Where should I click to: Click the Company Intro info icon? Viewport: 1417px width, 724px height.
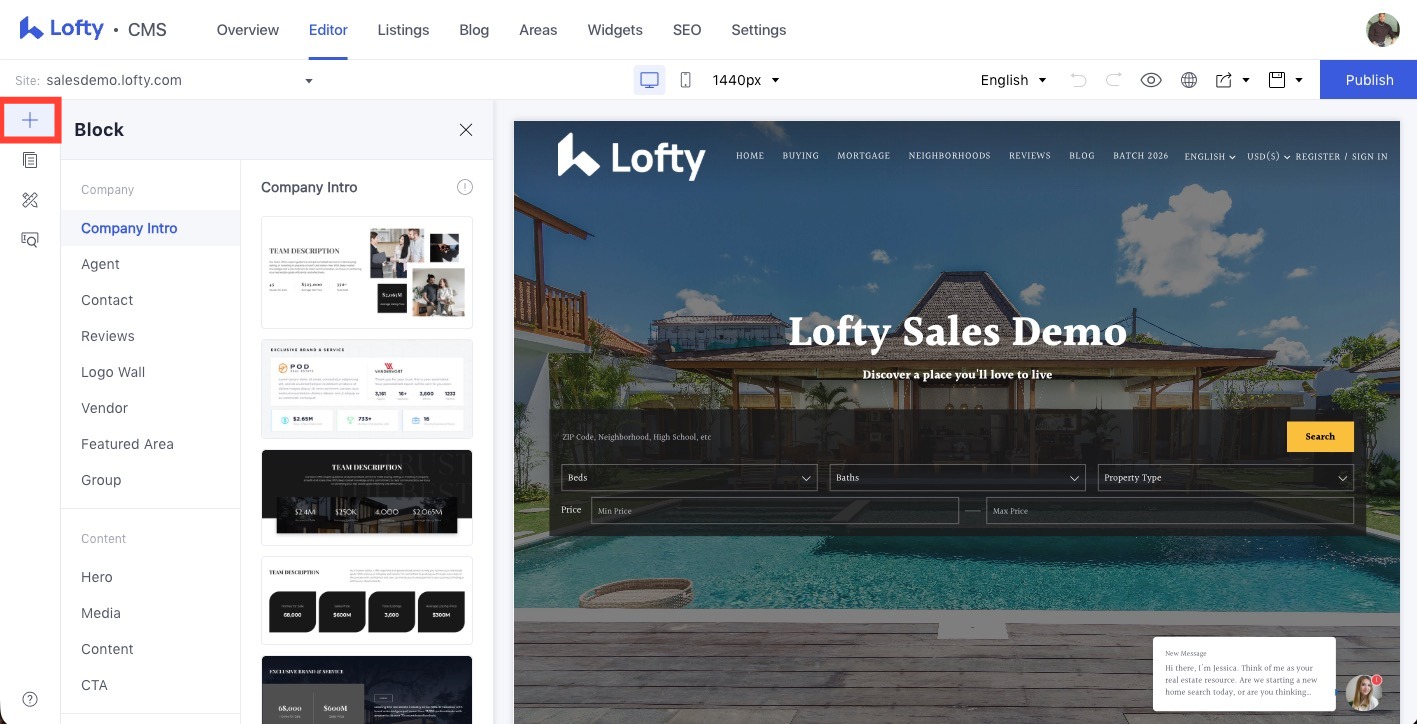tap(465, 187)
